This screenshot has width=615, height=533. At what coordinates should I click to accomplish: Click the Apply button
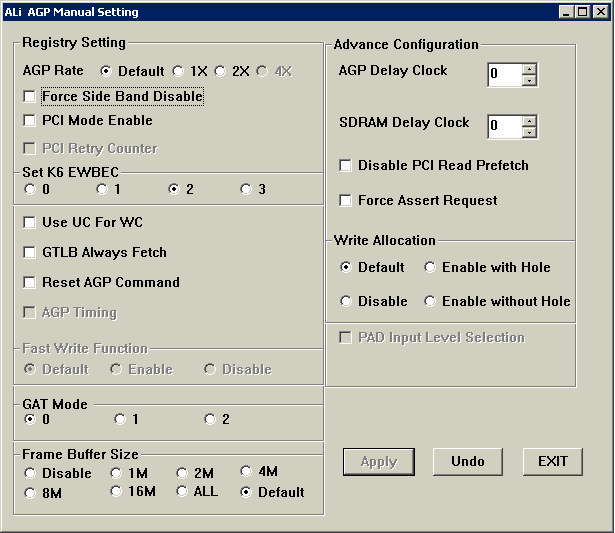point(379,462)
